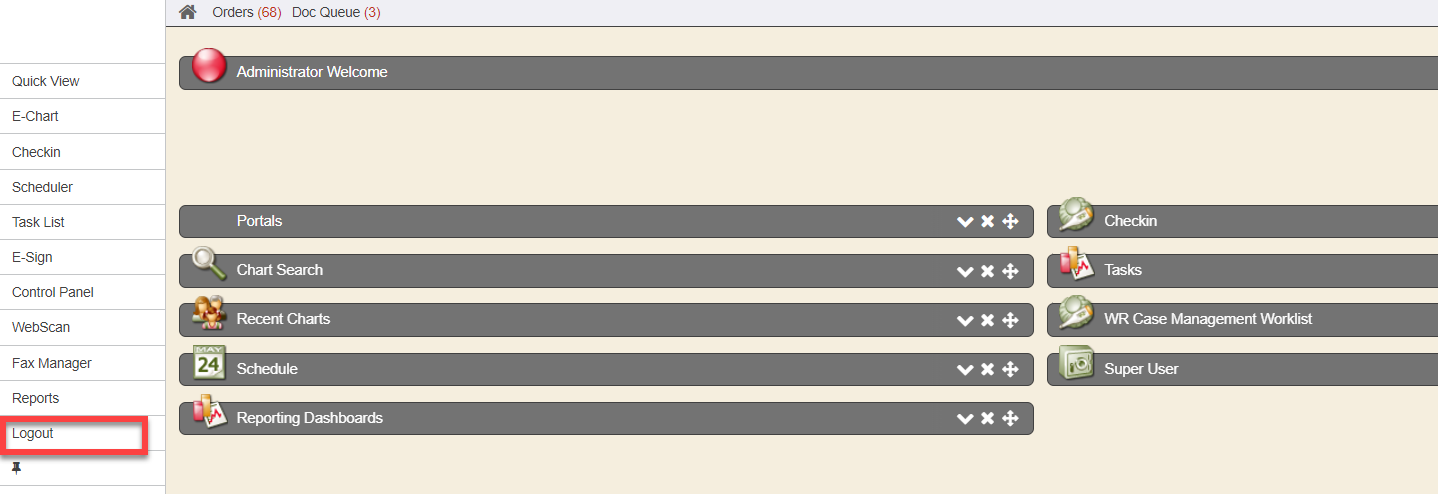Click the red Administrator Welcome orb icon
Viewport: 1438px width, 494px height.
209,66
